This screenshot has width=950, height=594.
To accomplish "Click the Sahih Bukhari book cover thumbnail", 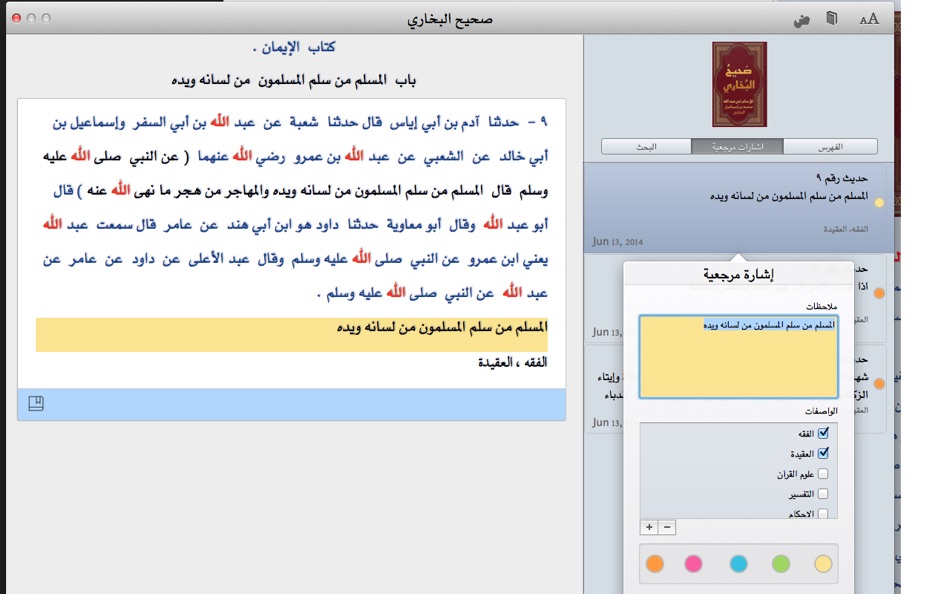I will click(739, 84).
